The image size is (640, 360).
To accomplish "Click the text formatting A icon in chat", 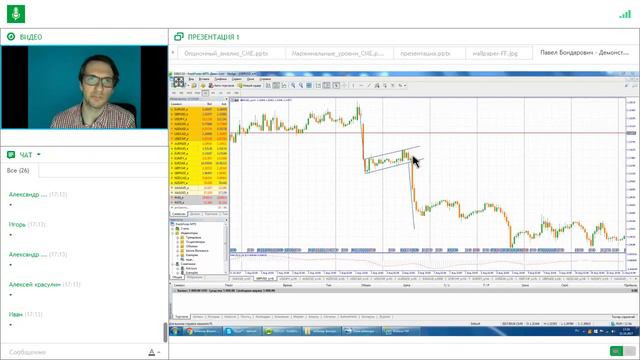I will point(151,352).
